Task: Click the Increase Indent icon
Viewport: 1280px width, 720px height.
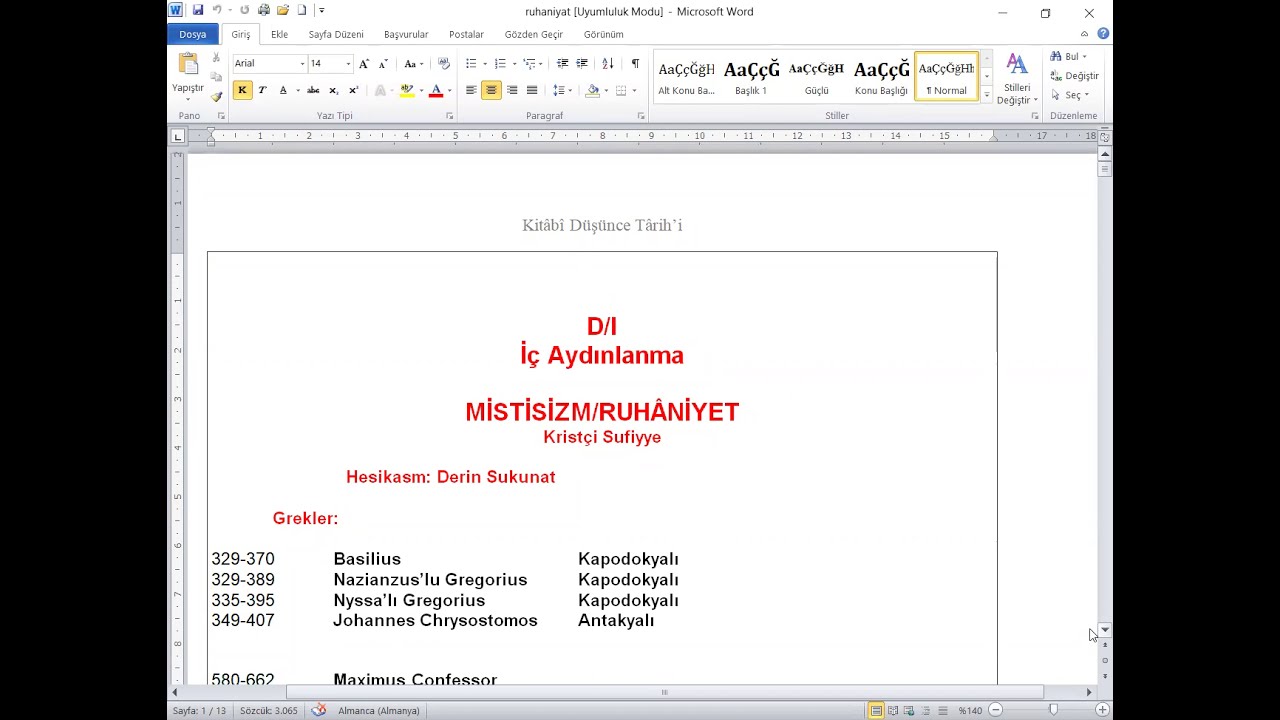Action: (x=582, y=63)
